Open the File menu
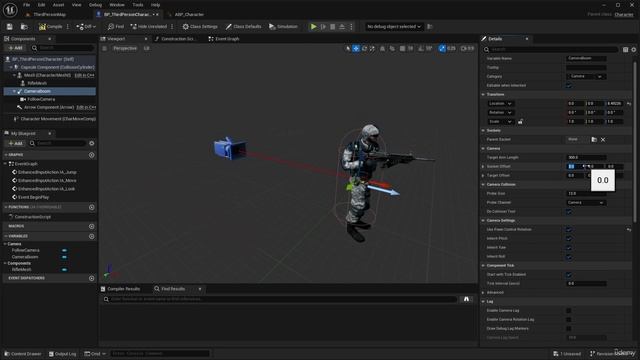 [x=27, y=5]
